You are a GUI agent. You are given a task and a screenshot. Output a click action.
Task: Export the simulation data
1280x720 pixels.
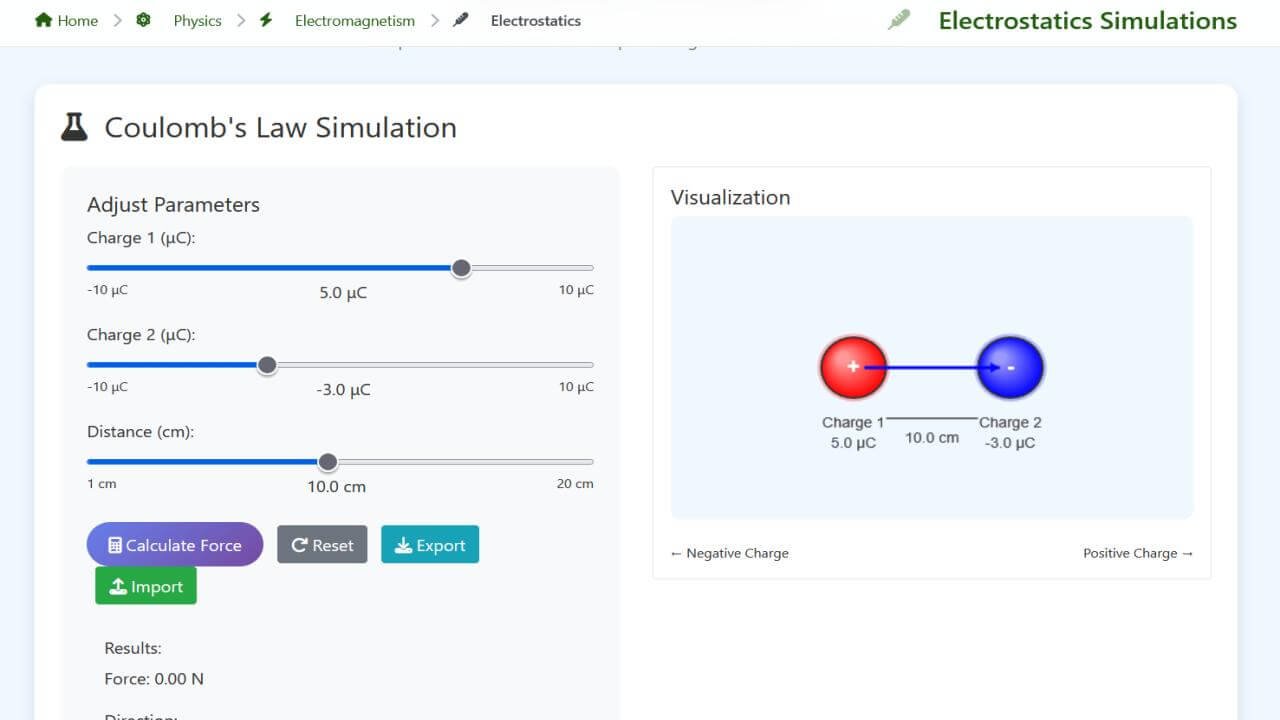click(x=430, y=545)
